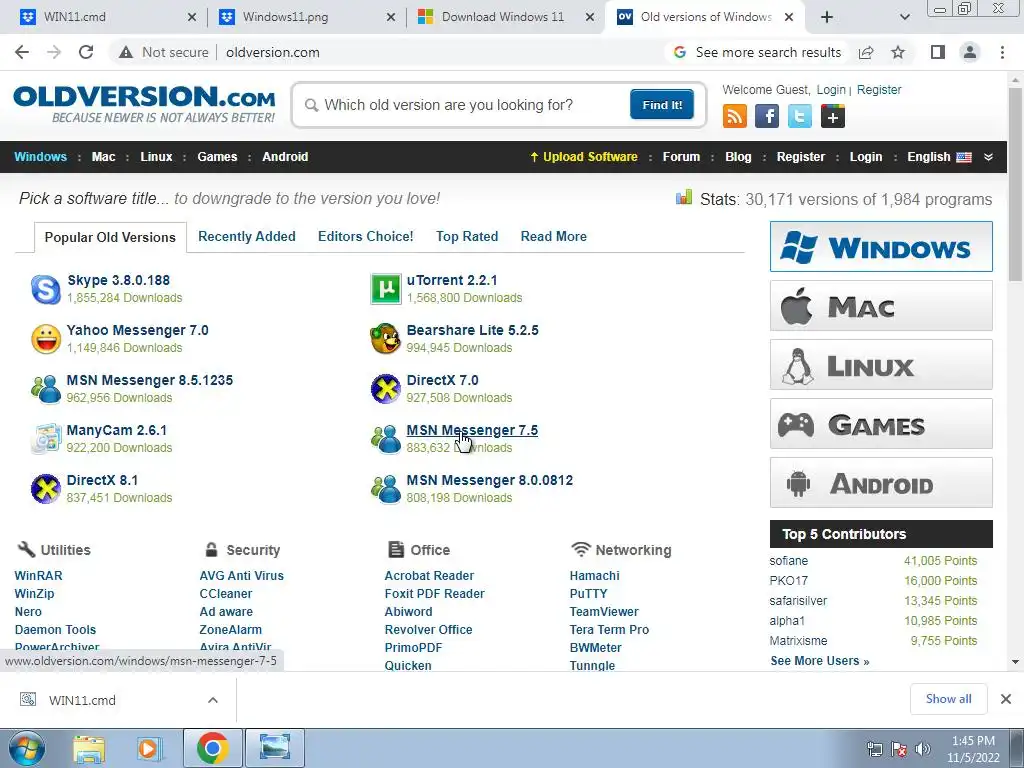Click the large Android platform button
Viewport: 1024px width, 768px height.
point(881,483)
